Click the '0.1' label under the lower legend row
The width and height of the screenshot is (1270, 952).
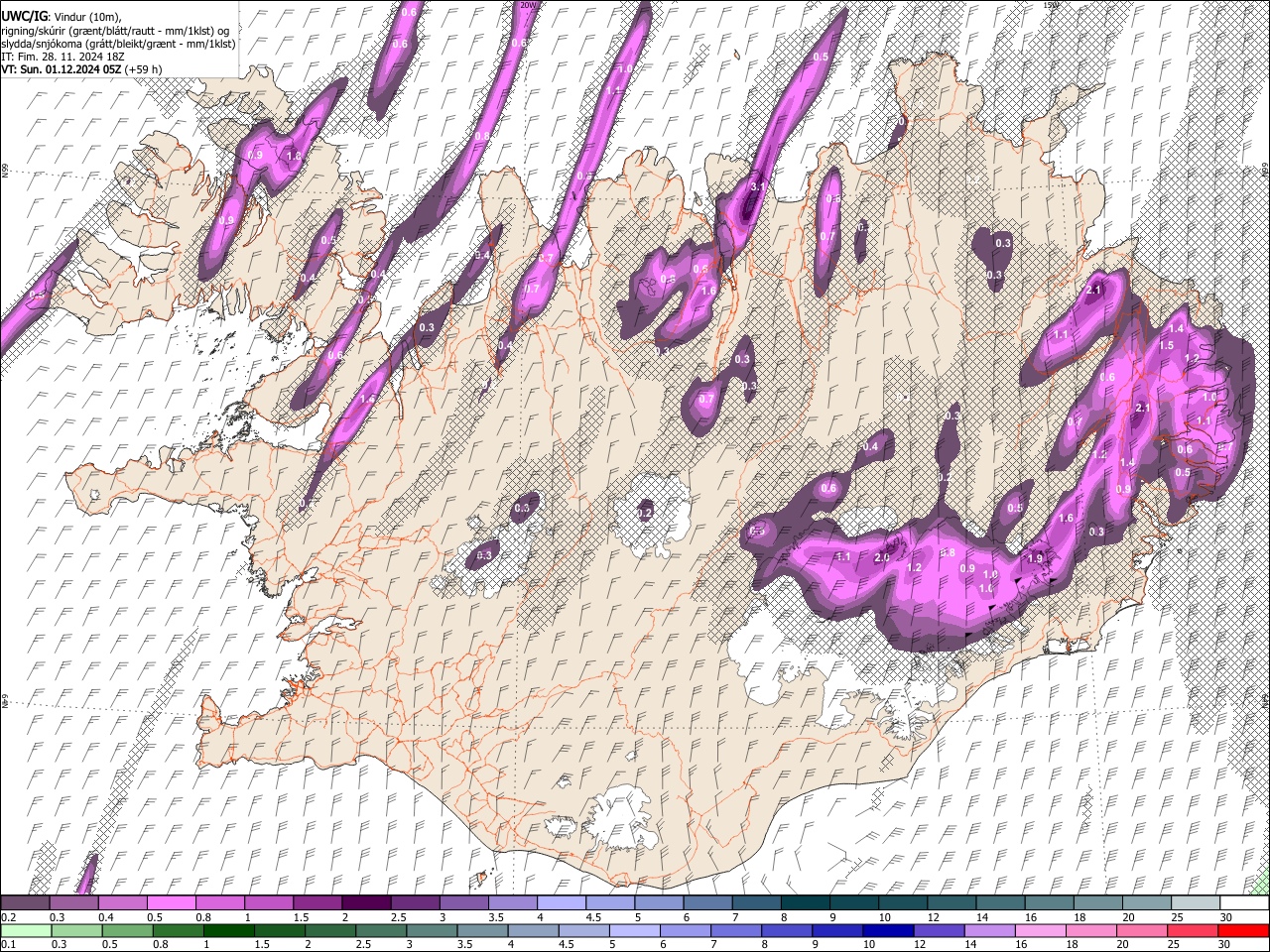coord(8,945)
